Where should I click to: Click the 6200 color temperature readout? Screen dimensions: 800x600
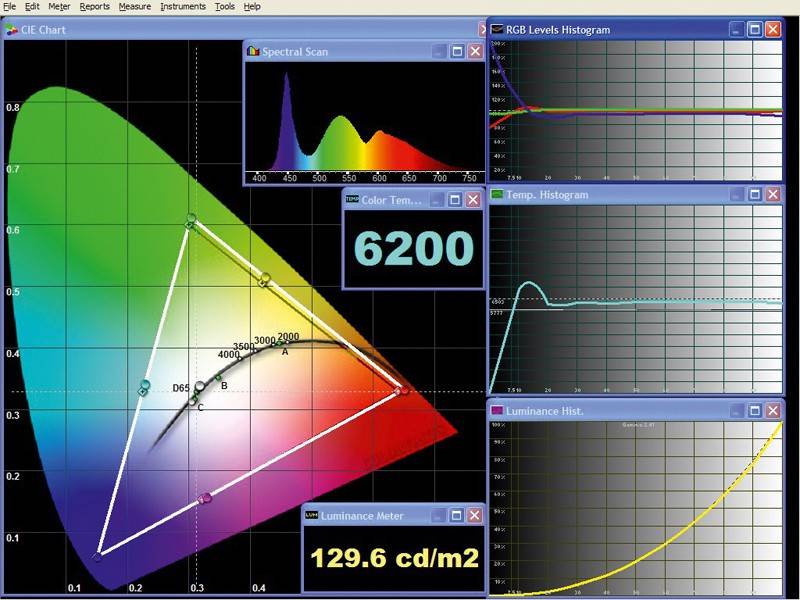coord(414,248)
